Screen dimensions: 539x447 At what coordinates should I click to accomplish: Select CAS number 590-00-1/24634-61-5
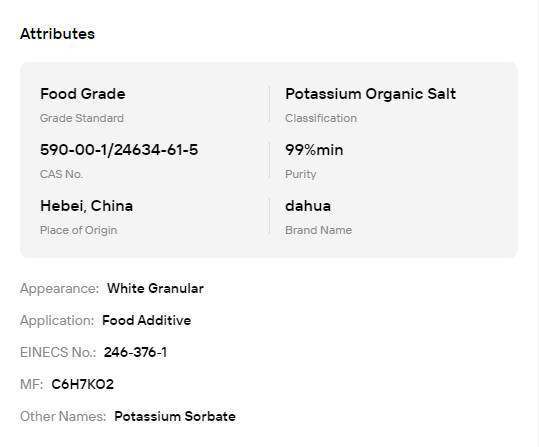pos(119,150)
